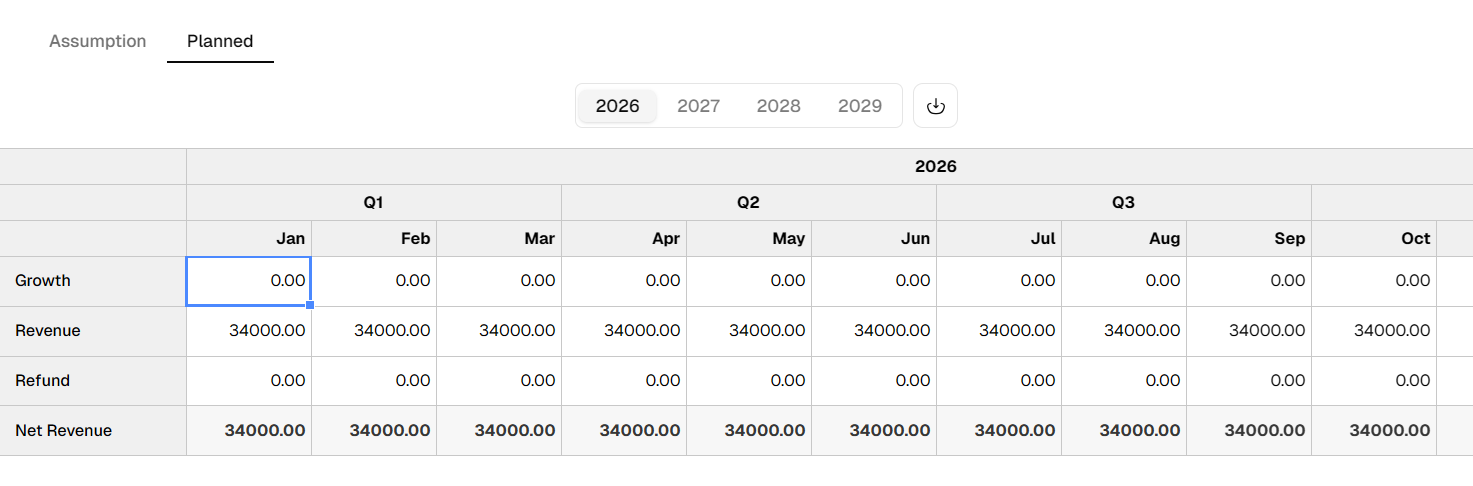Show the 2029 plan

coord(860,106)
